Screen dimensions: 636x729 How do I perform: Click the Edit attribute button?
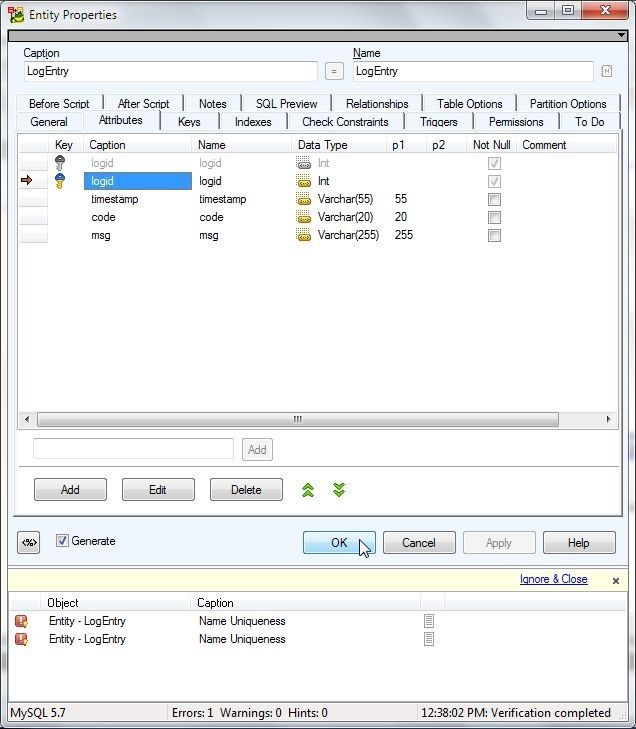(x=158, y=490)
